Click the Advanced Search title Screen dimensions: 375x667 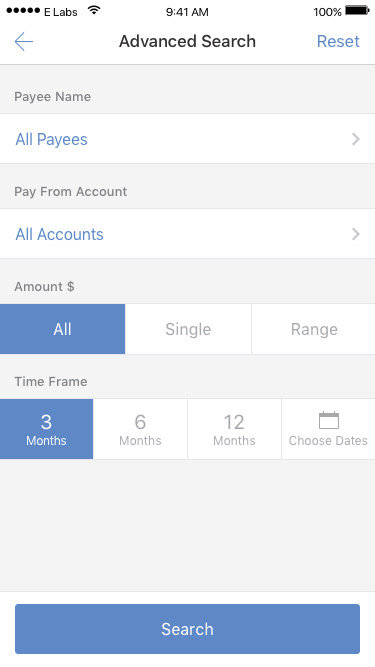187,41
